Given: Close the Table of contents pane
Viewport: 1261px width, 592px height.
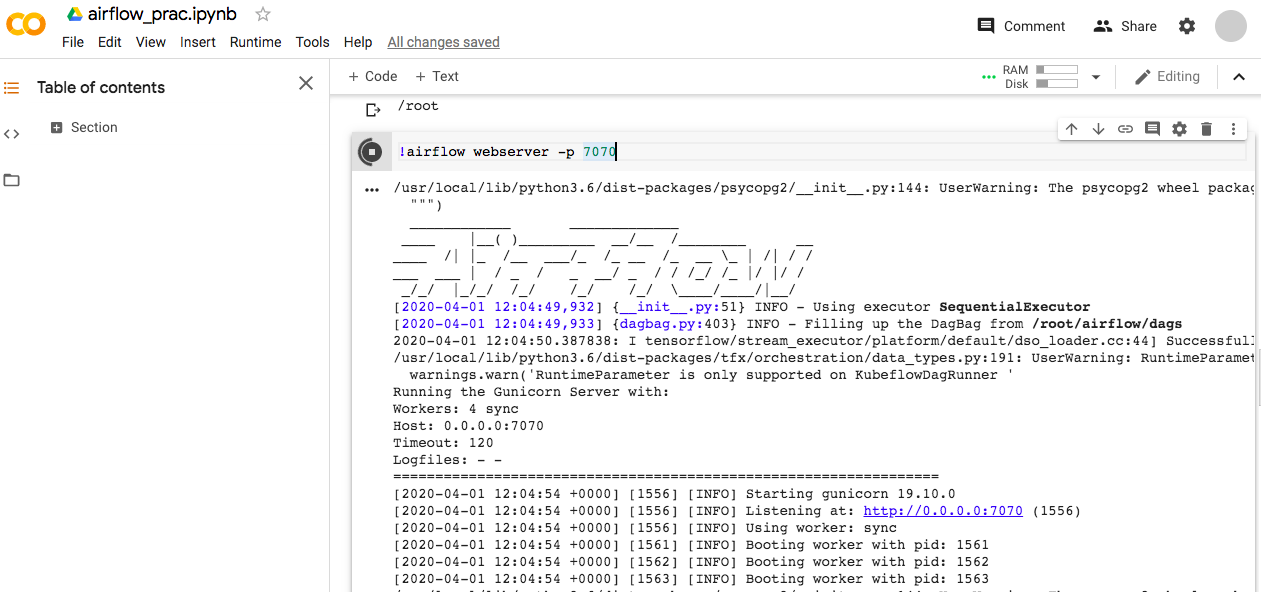Looking at the screenshot, I should pos(305,83).
